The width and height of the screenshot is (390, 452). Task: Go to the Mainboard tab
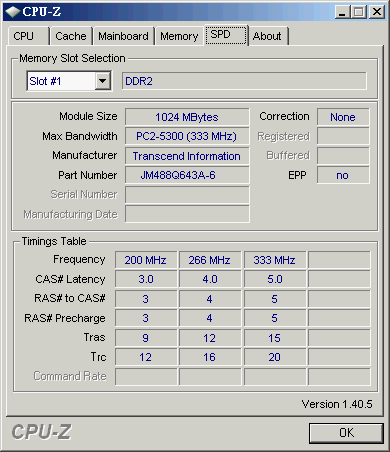(x=123, y=36)
